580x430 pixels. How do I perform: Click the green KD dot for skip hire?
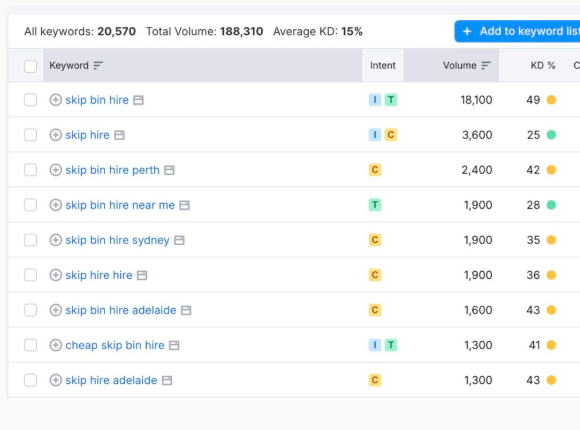(x=551, y=135)
